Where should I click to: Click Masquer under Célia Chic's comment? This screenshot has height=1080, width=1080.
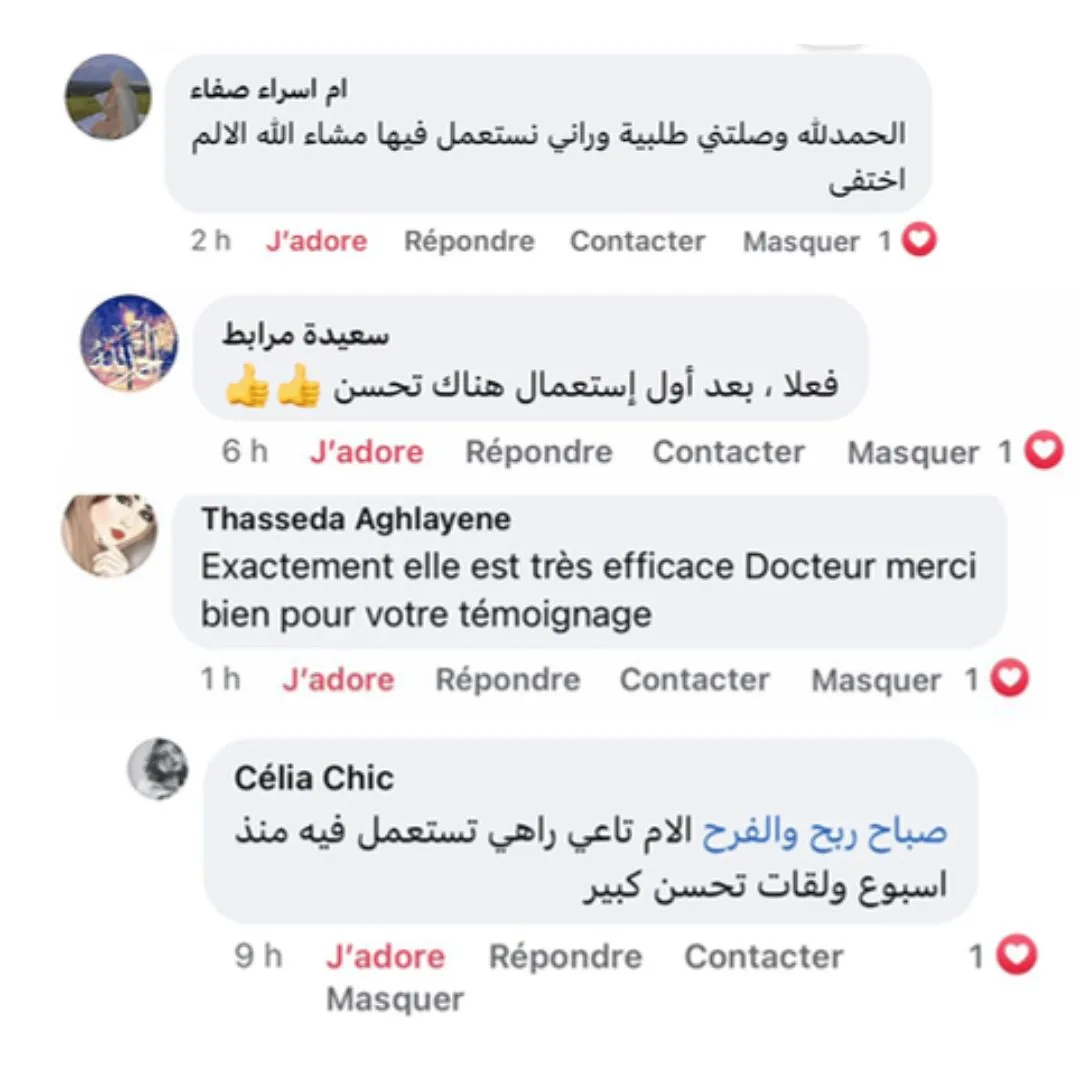(x=395, y=999)
